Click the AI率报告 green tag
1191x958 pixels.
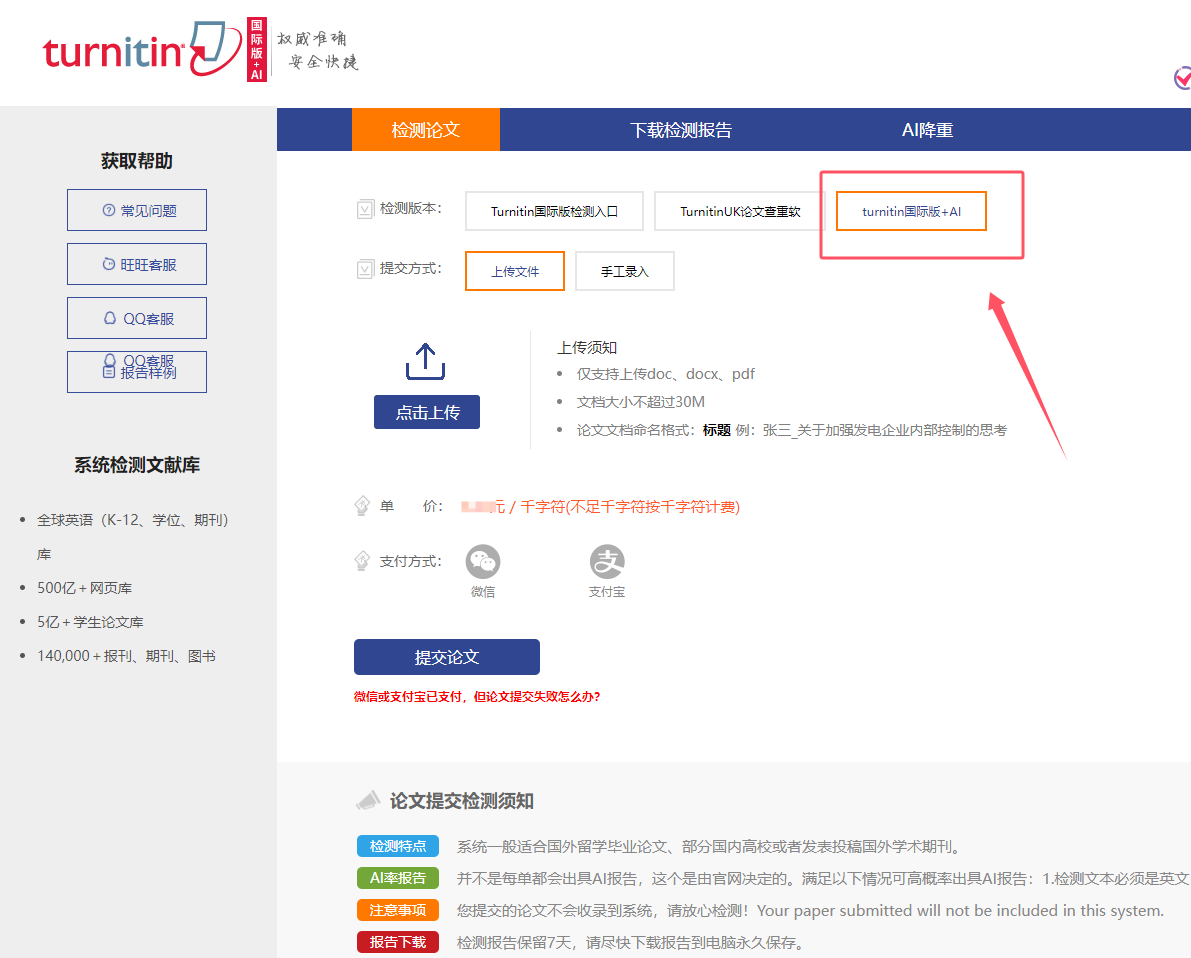tap(398, 878)
